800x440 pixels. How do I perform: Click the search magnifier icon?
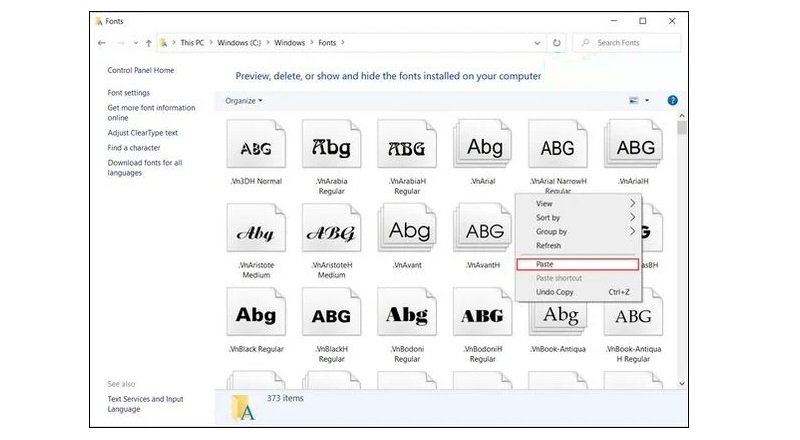[x=585, y=42]
